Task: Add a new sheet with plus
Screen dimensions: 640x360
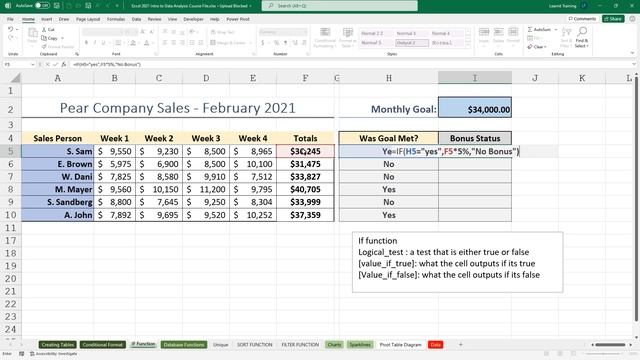Action: pos(460,345)
